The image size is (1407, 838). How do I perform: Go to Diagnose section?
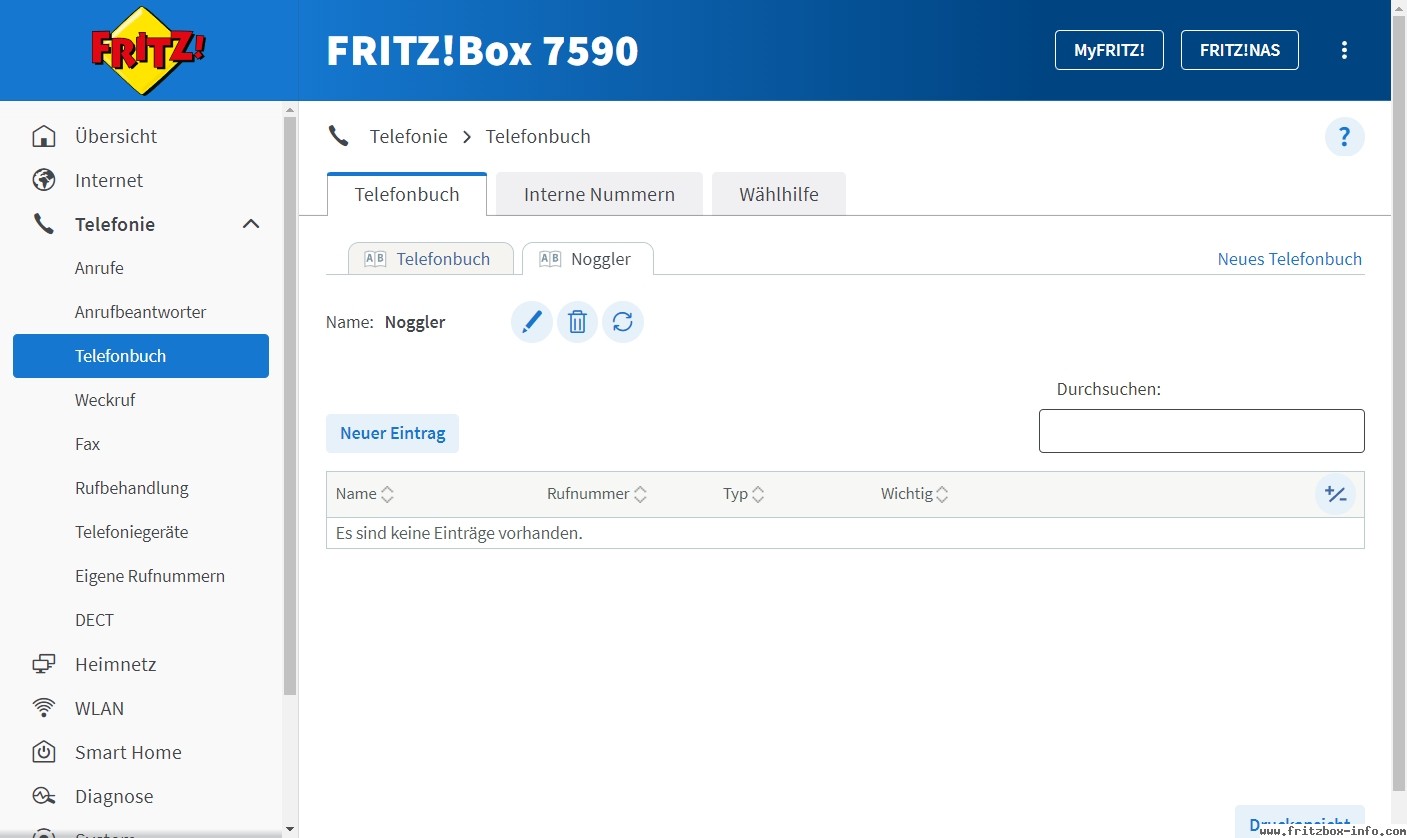coord(114,796)
